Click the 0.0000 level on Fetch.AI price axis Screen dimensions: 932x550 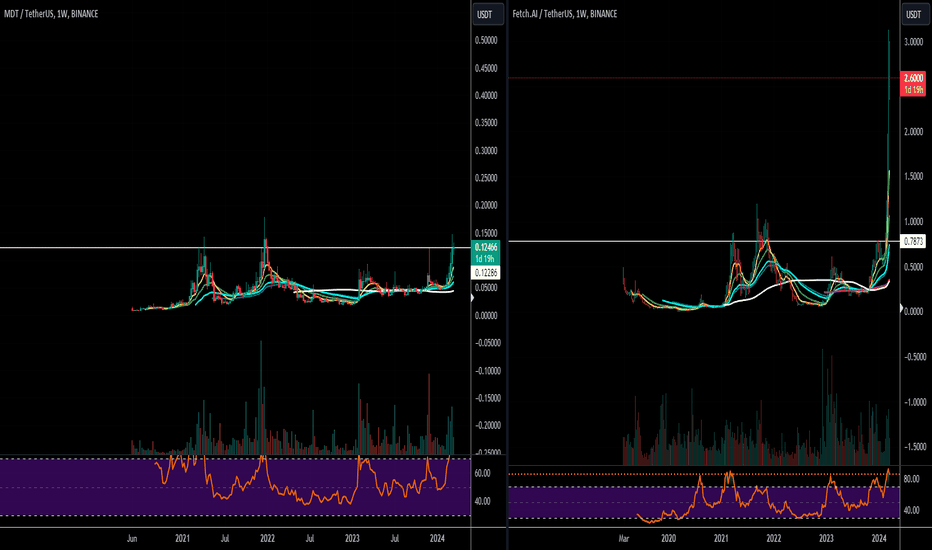(914, 312)
